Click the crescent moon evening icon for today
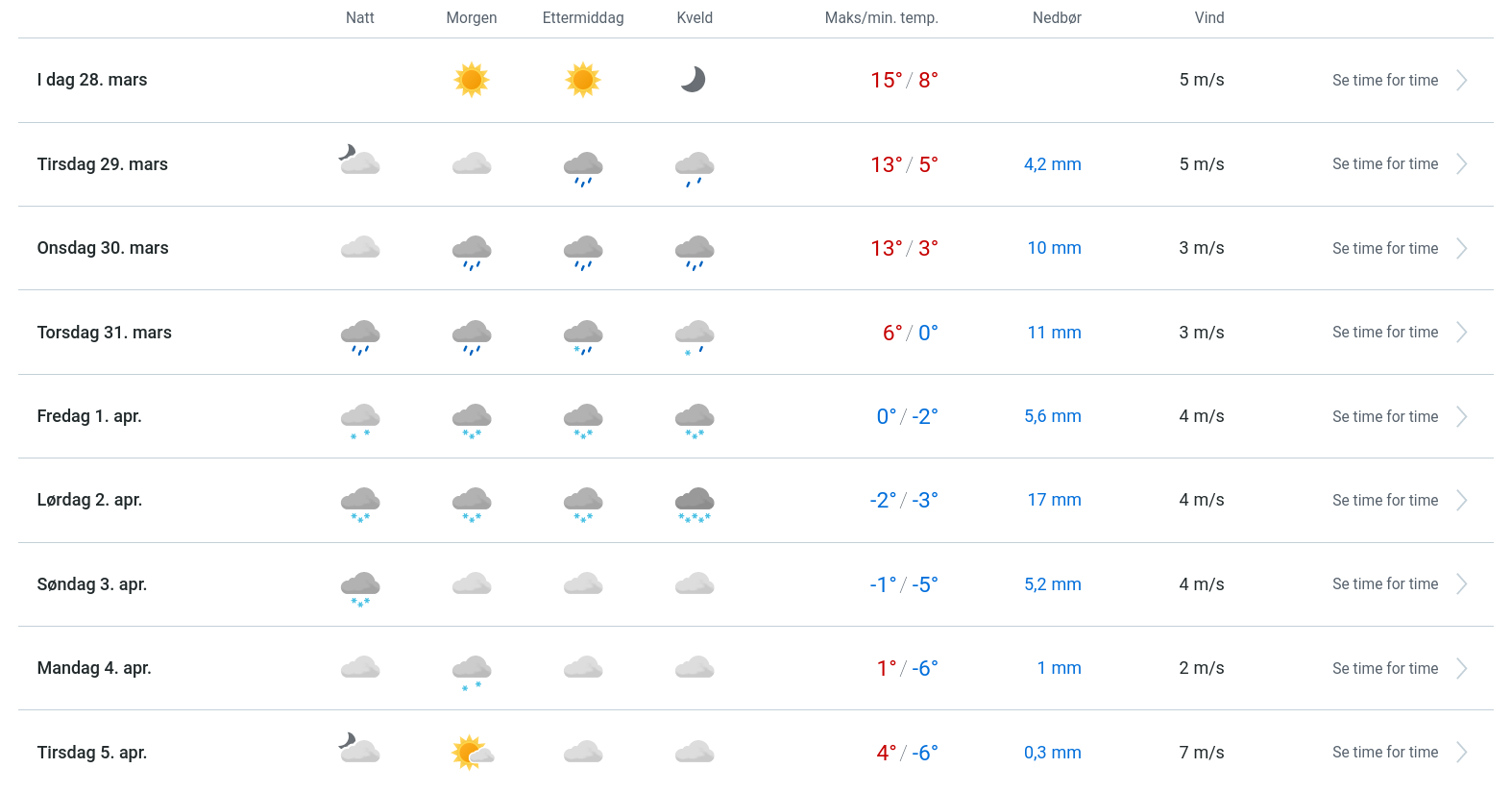 [x=694, y=80]
